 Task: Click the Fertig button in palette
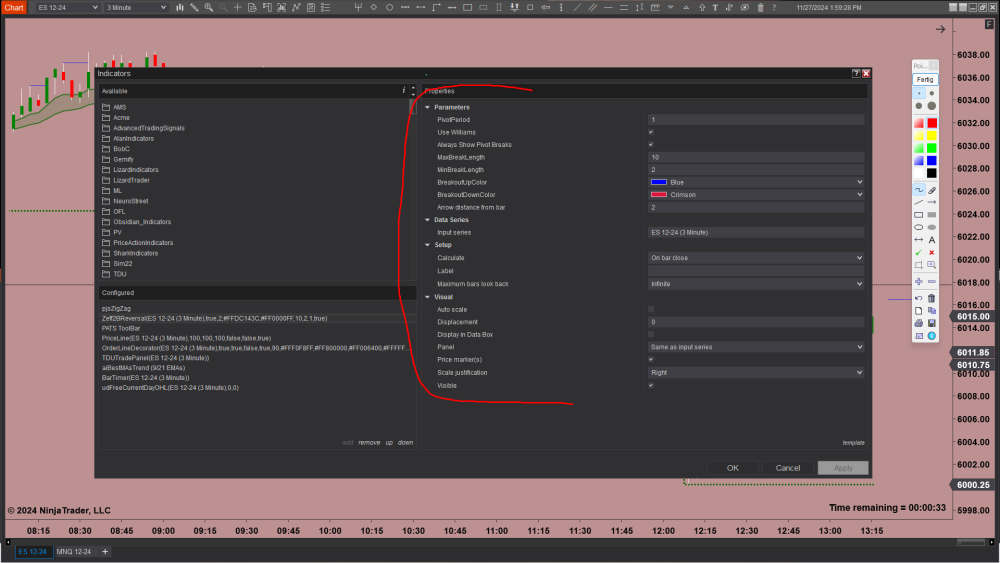coord(925,80)
